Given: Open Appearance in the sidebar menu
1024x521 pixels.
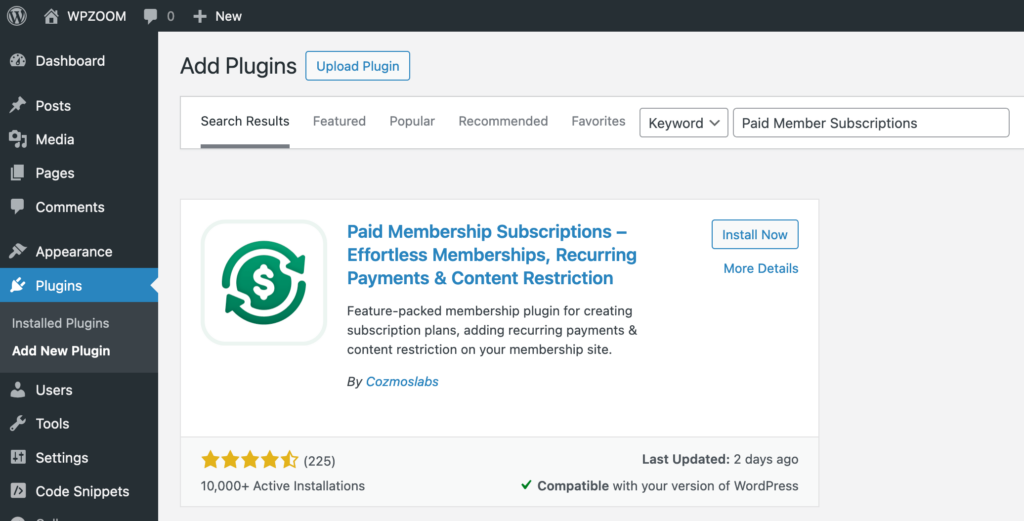Looking at the screenshot, I should click(74, 252).
